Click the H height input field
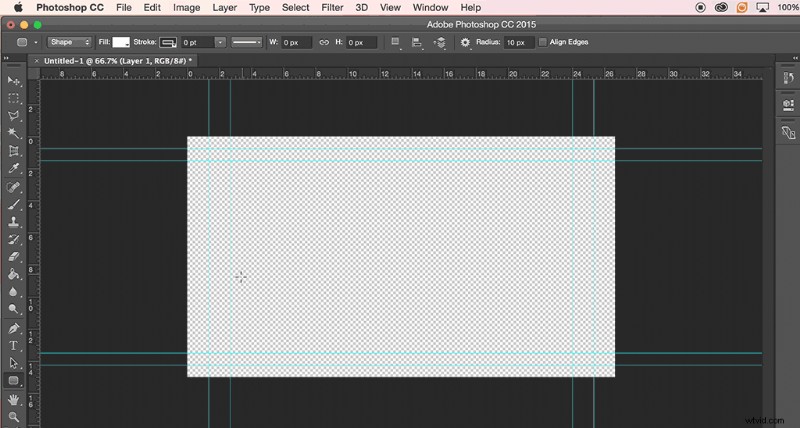The height and width of the screenshot is (428, 800). tap(361, 42)
